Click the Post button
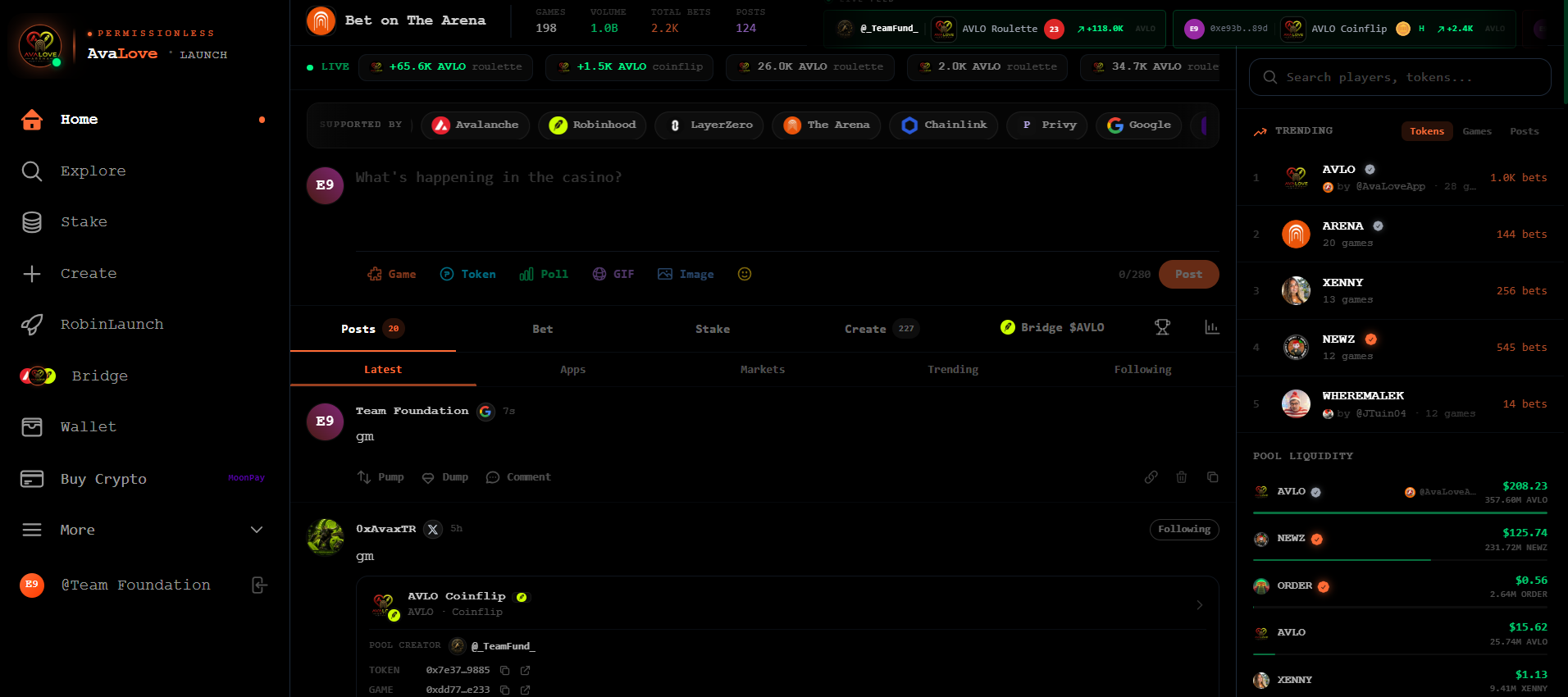1568x697 pixels. pyautogui.click(x=1188, y=275)
